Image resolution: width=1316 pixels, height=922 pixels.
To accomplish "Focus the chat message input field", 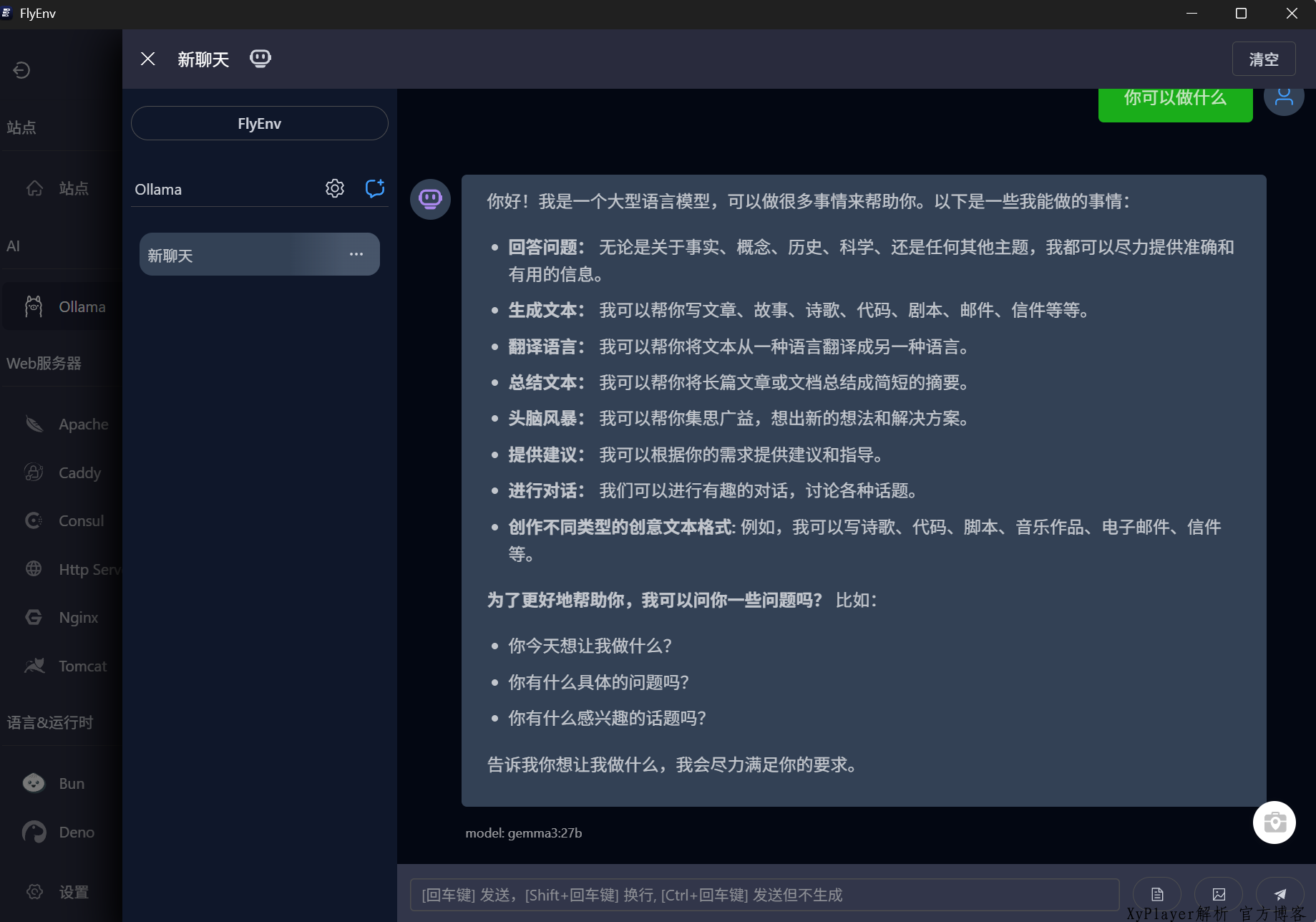I will click(764, 895).
